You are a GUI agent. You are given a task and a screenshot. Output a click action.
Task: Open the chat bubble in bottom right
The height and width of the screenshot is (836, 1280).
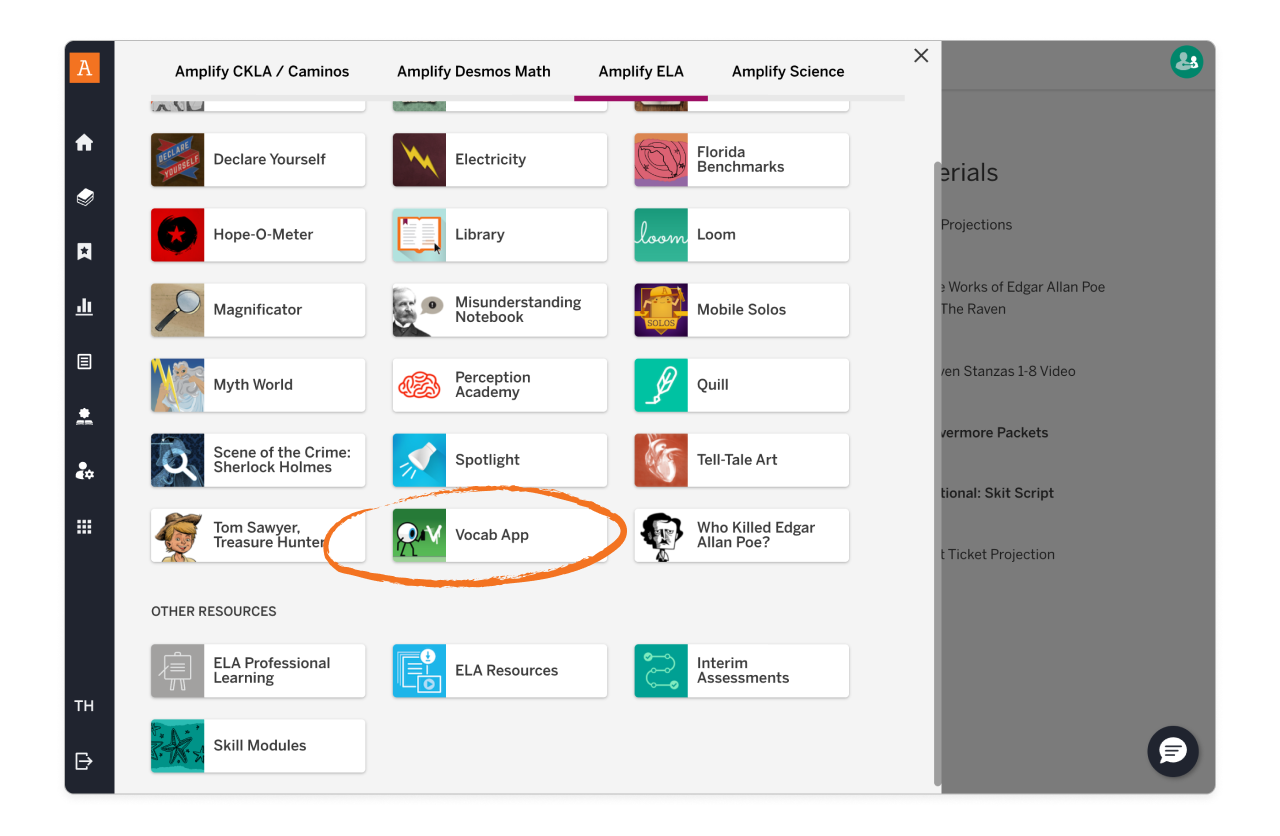pos(1172,751)
